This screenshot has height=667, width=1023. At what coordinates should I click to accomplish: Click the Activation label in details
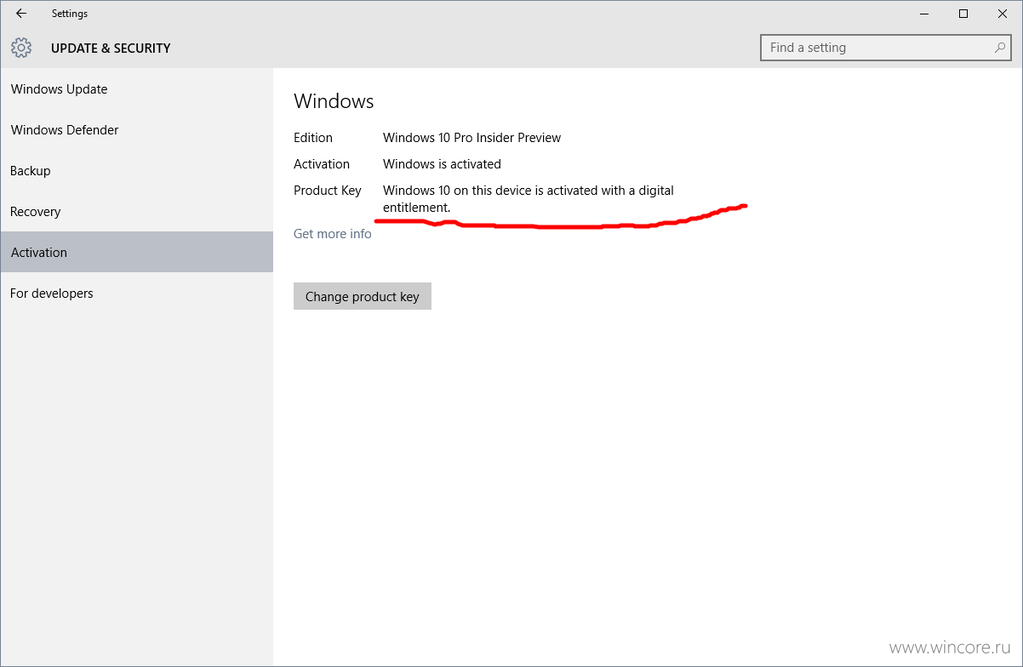[321, 164]
